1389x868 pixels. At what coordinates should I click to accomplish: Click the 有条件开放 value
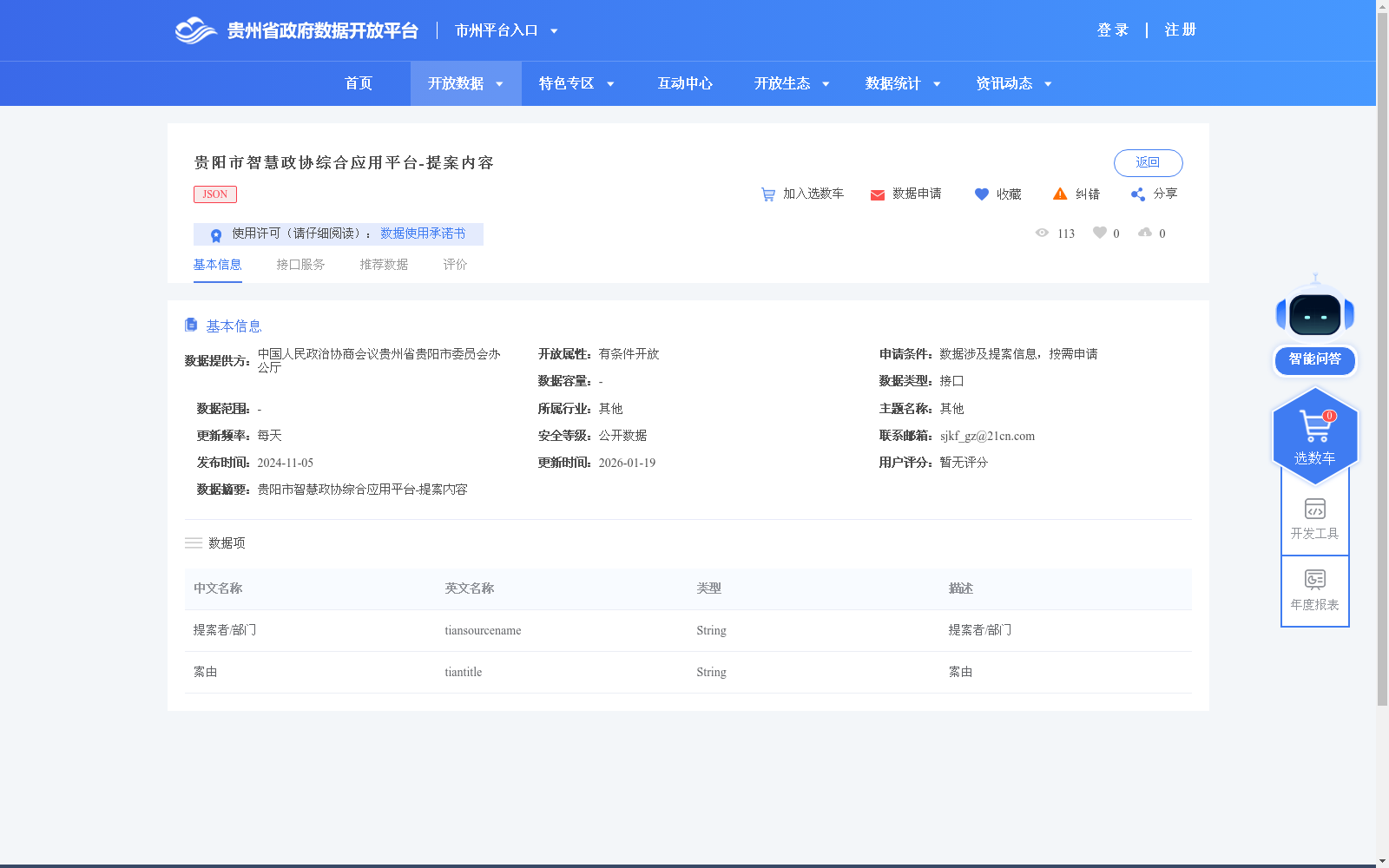629,354
